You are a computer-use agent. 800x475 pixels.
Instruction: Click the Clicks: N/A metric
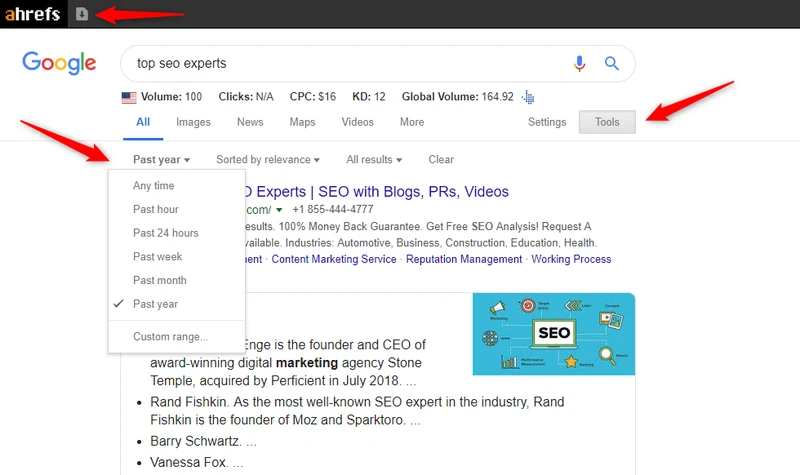246,97
